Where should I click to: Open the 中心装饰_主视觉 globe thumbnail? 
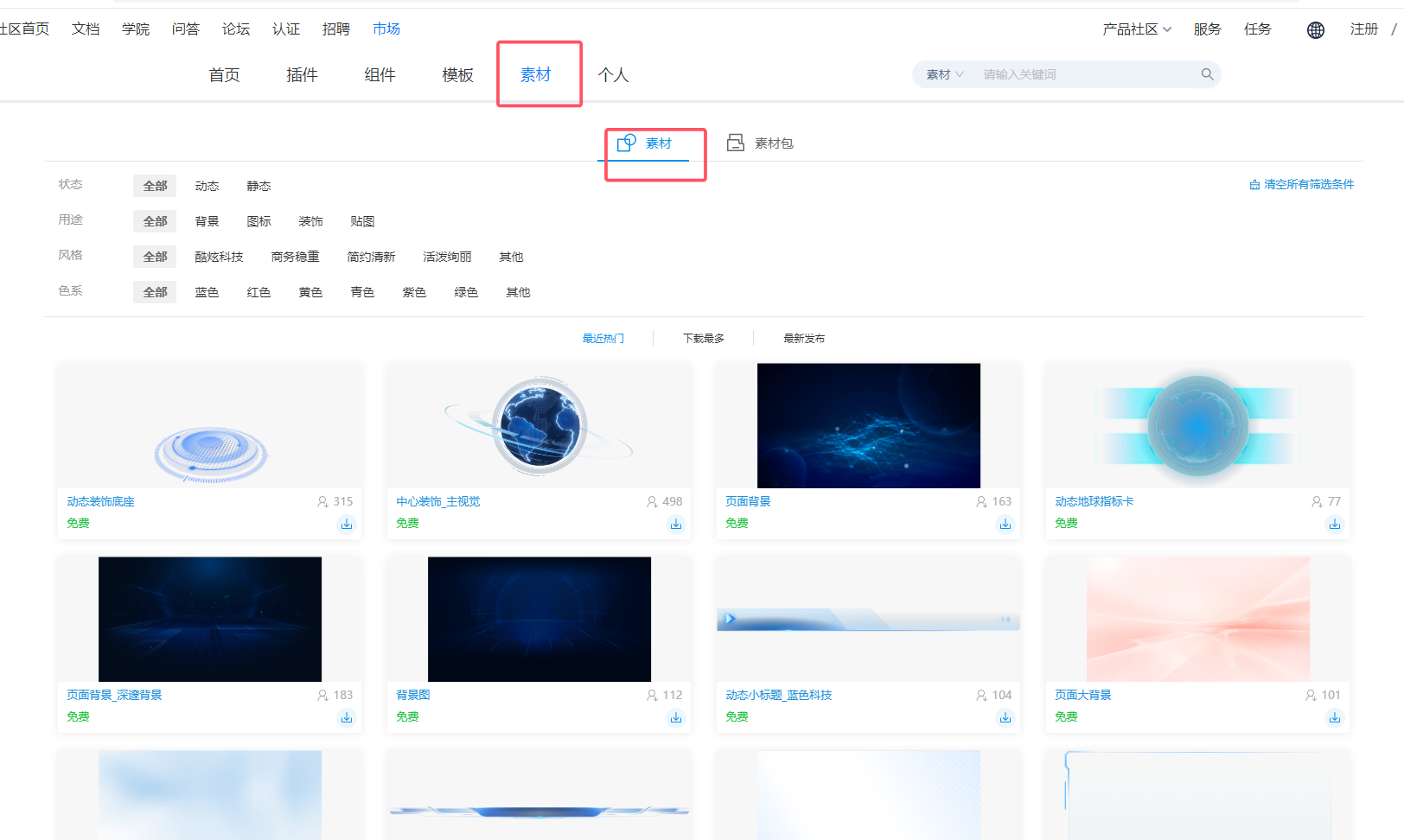[x=539, y=426]
